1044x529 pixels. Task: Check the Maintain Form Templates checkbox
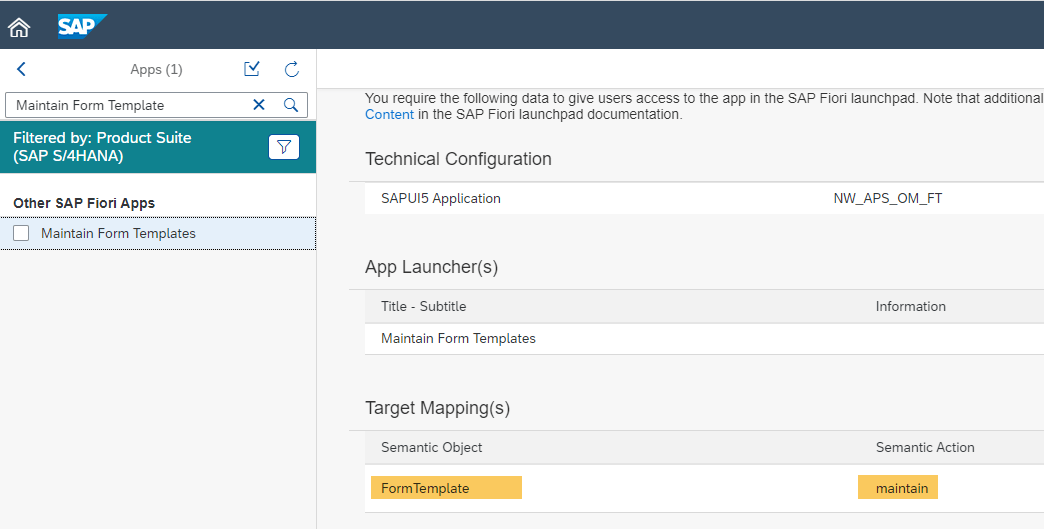(x=21, y=233)
